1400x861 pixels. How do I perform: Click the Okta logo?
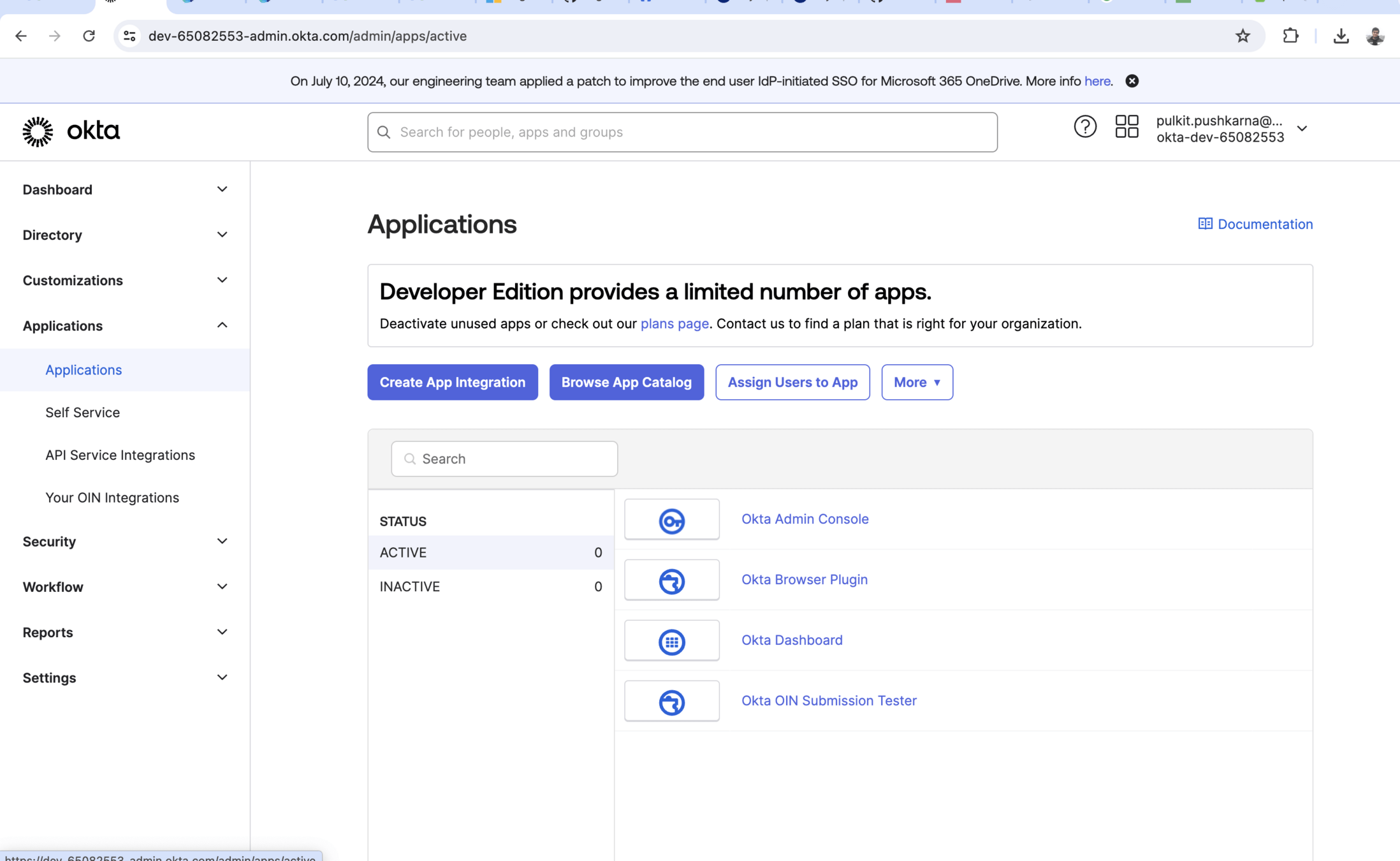(x=71, y=131)
